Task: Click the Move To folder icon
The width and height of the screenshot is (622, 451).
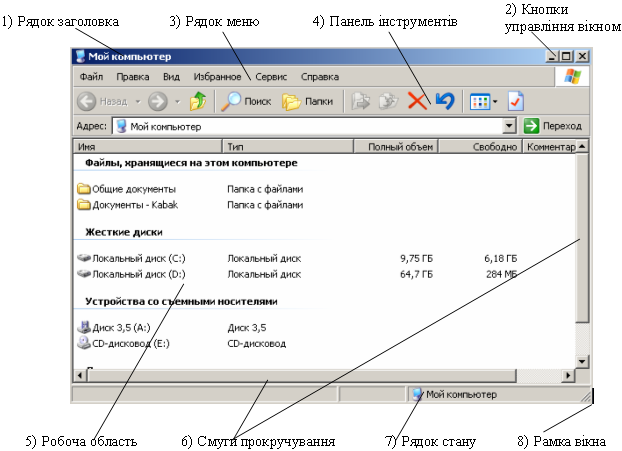Action: coord(361,101)
